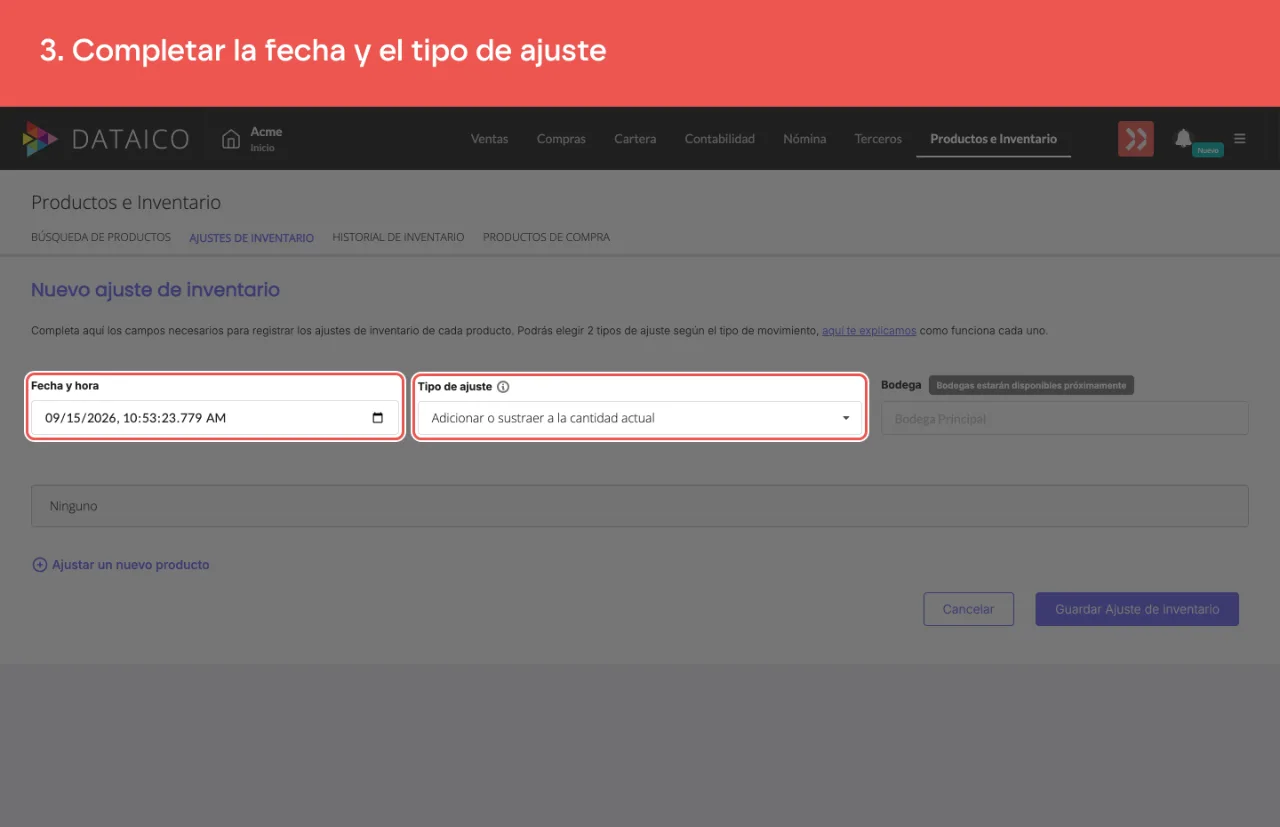1280x827 pixels.
Task: Open the Cartera menu
Action: [635, 139]
